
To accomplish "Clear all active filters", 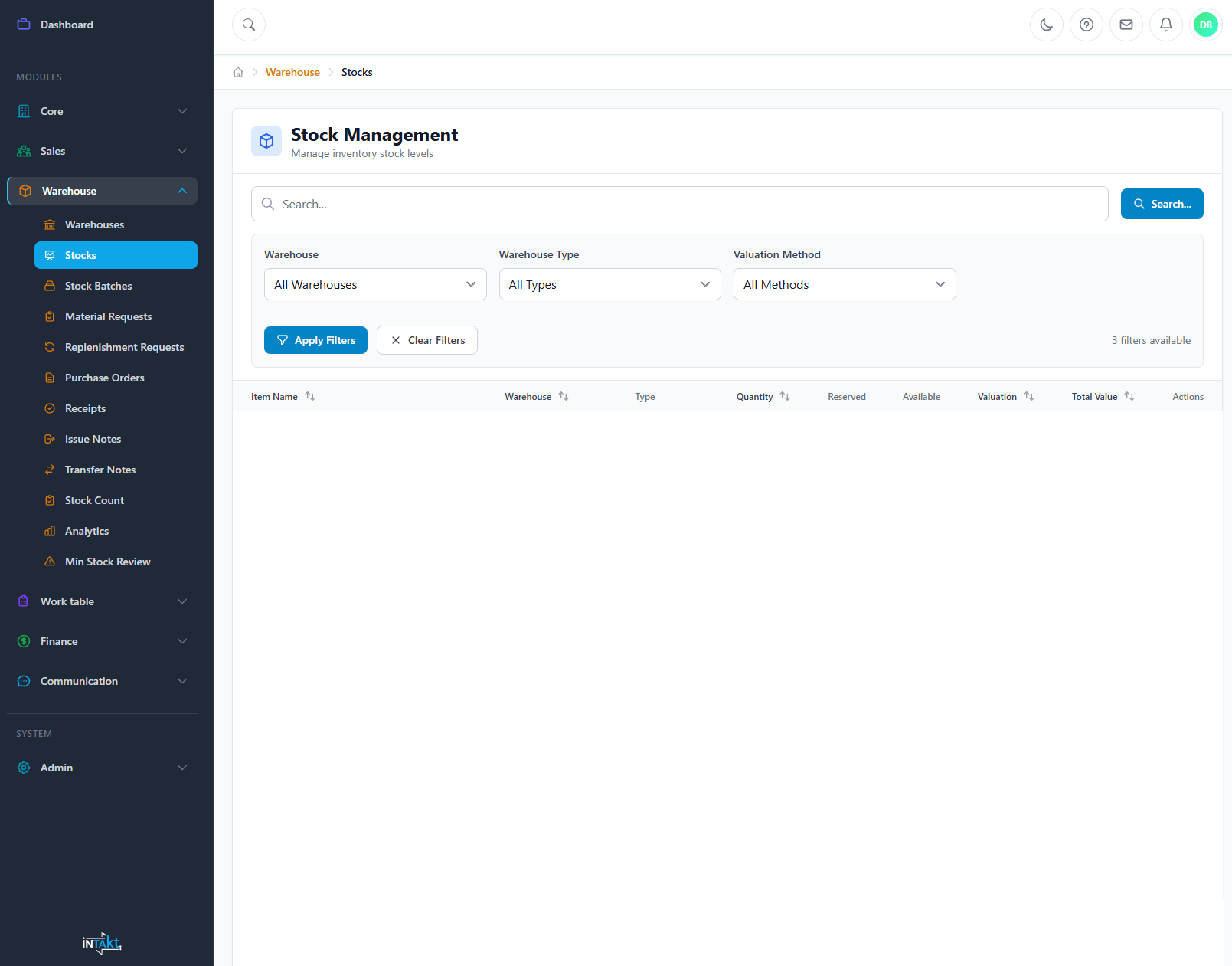I will (x=426, y=340).
